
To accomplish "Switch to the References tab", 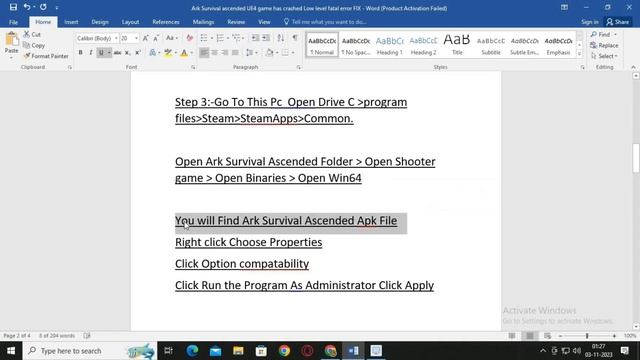I will (x=166, y=22).
